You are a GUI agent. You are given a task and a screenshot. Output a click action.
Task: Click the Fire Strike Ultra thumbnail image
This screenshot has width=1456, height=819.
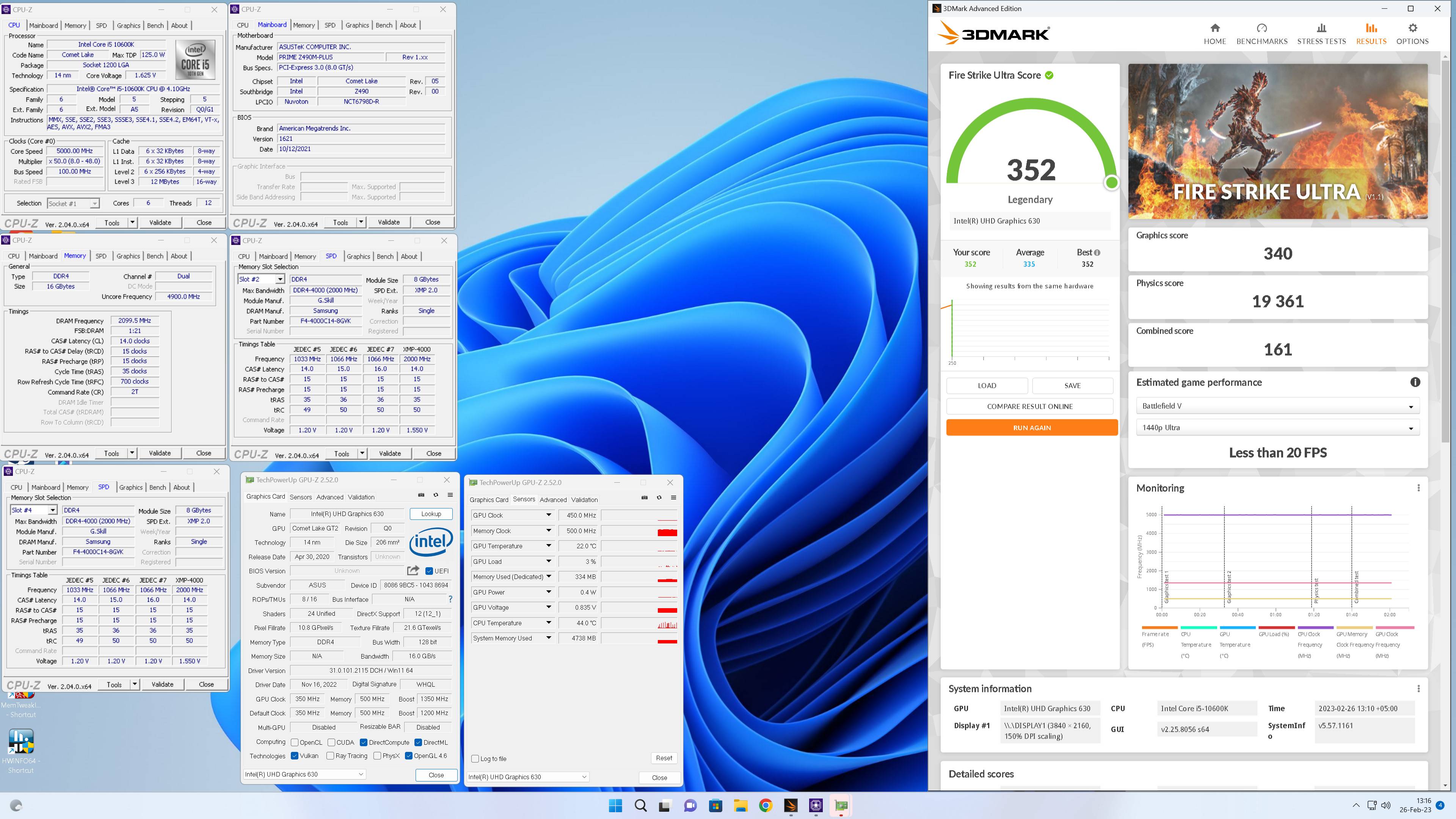(1277, 141)
